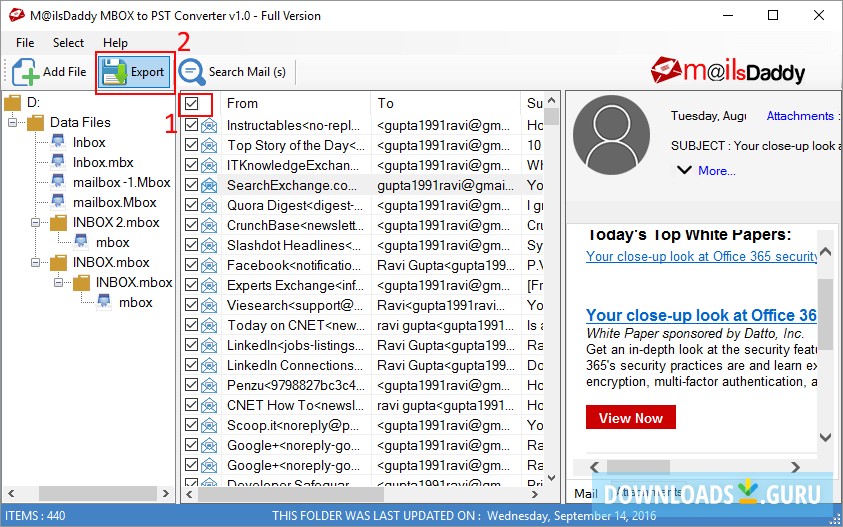The width and height of the screenshot is (843, 527).
Task: Select the LinkedIn Connections mail row
Action: (363, 365)
